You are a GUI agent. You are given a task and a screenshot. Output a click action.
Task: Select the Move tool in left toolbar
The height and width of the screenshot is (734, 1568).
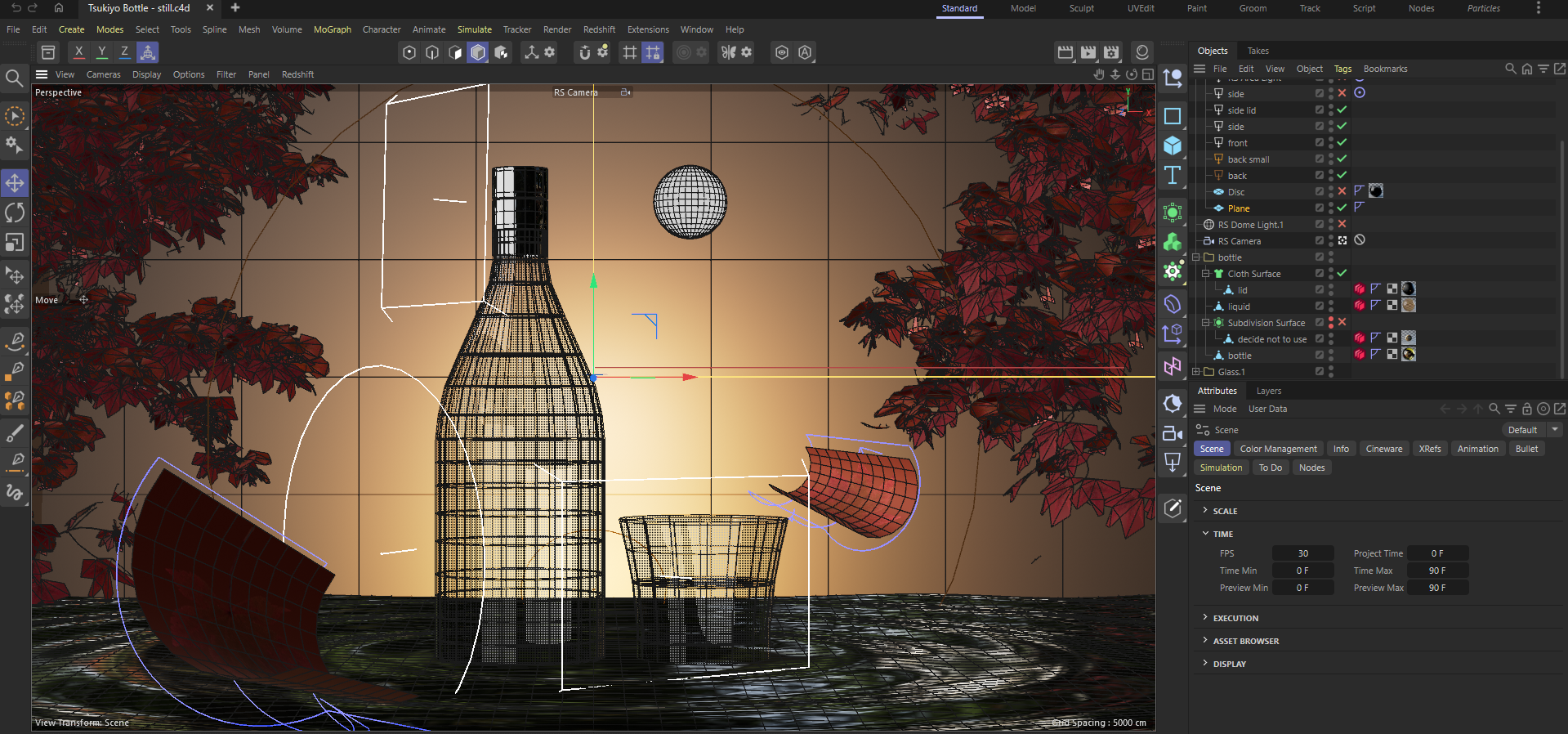pyautogui.click(x=15, y=182)
